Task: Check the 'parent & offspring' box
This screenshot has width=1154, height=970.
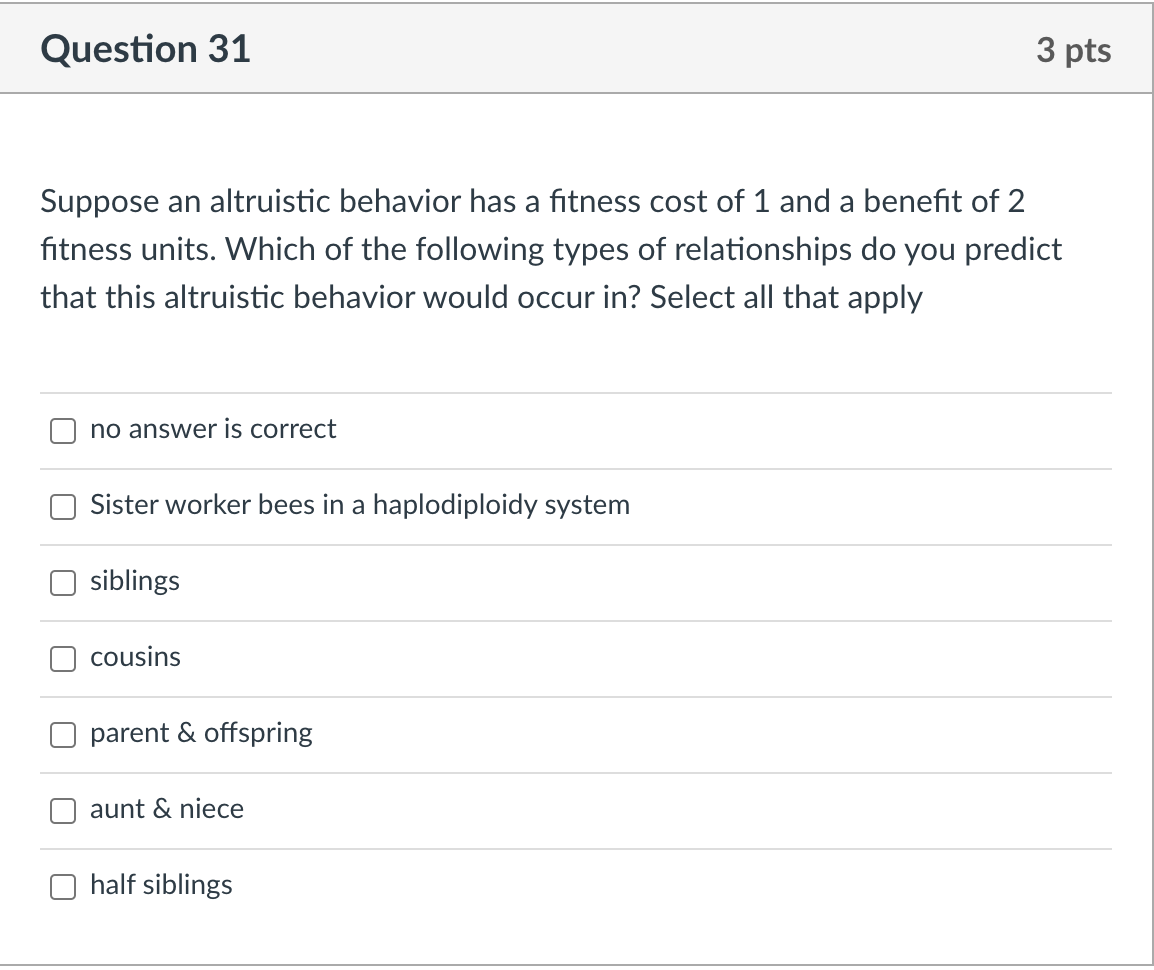Action: point(63,735)
